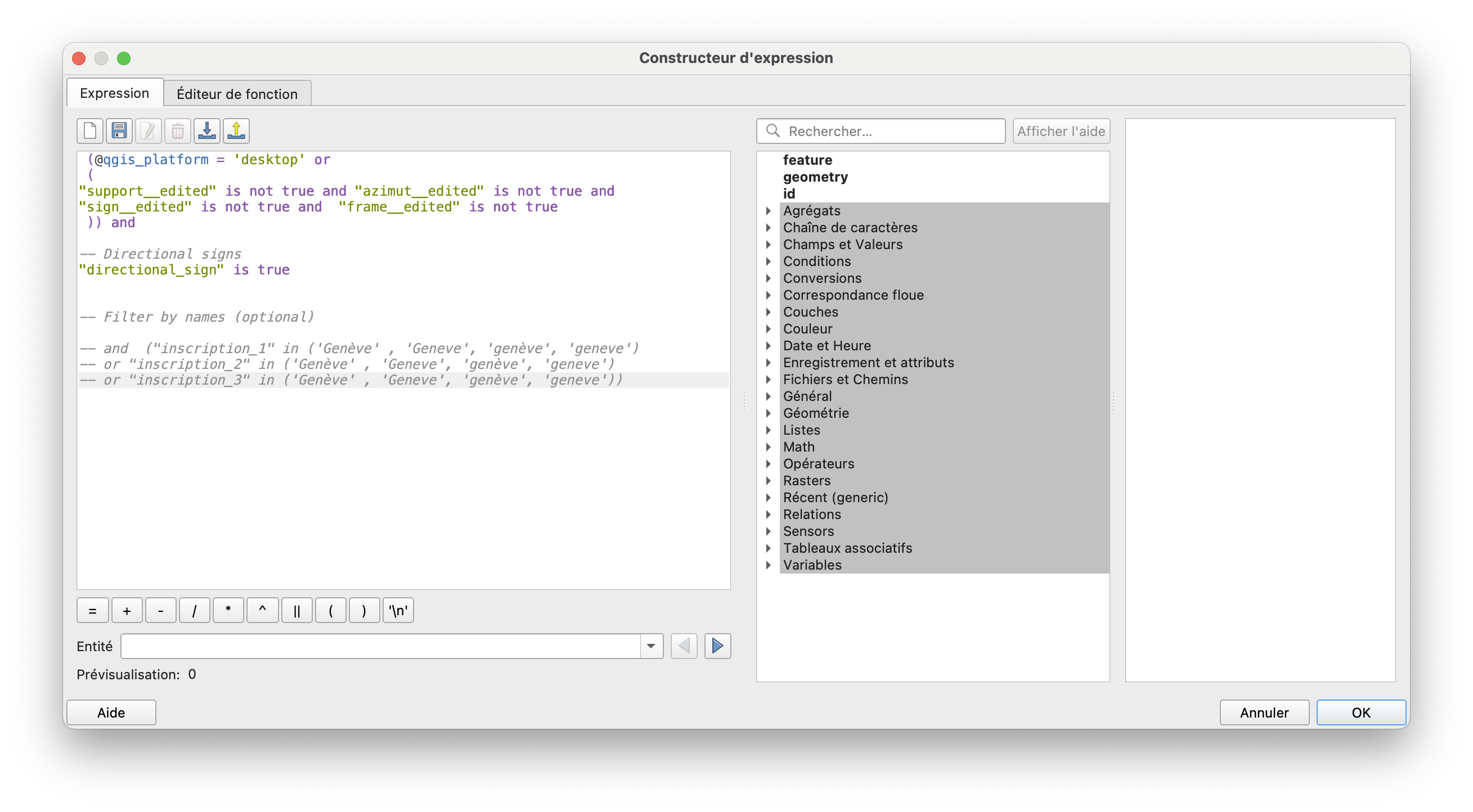1473x812 pixels.
Task: Switch to Éditeur de fonction tab
Action: 237,94
